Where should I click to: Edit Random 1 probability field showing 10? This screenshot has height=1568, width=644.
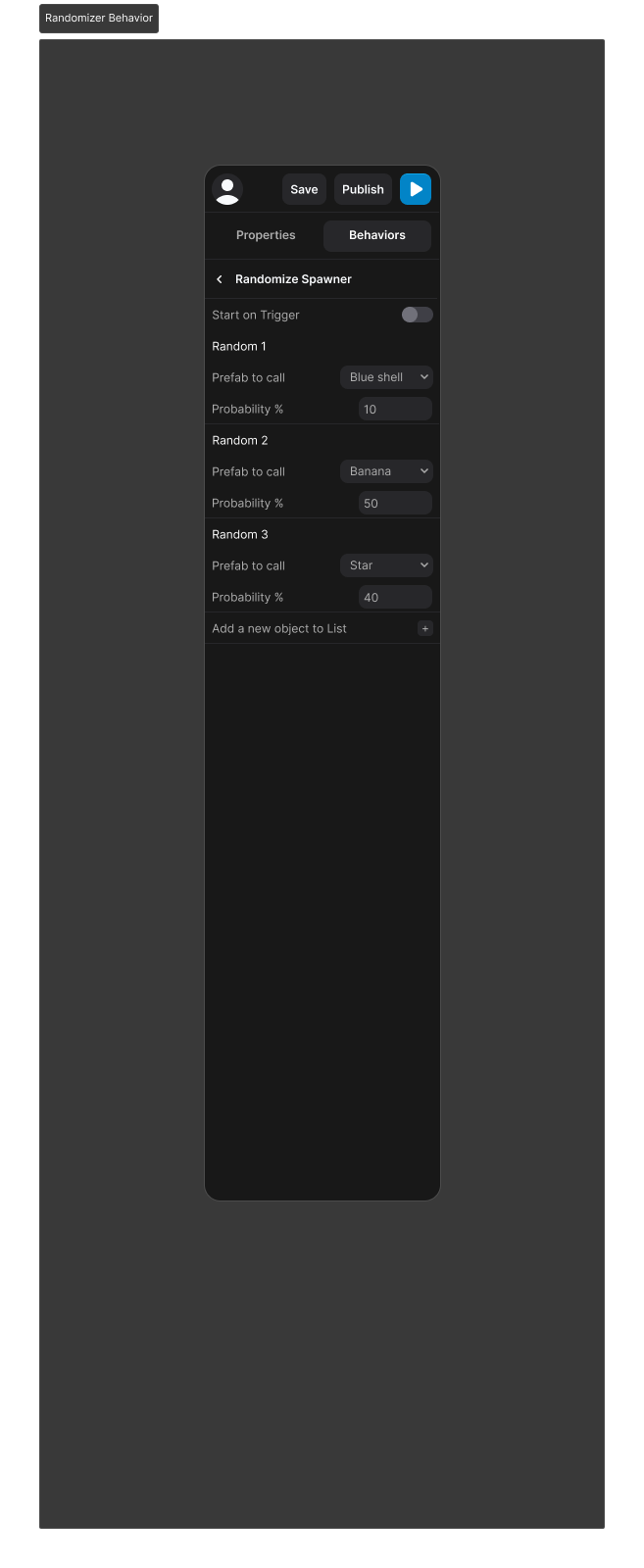396,409
